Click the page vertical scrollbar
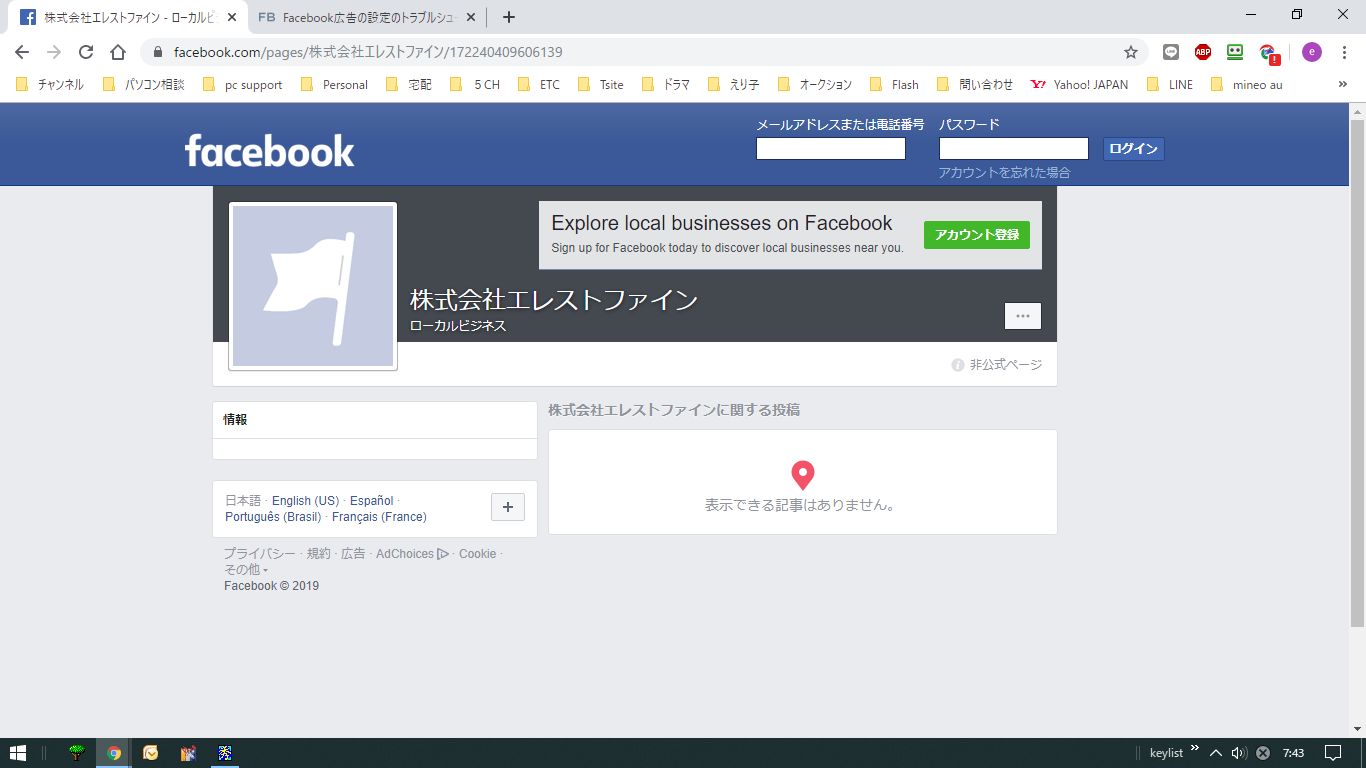This screenshot has width=1366, height=768. pos(1357,372)
